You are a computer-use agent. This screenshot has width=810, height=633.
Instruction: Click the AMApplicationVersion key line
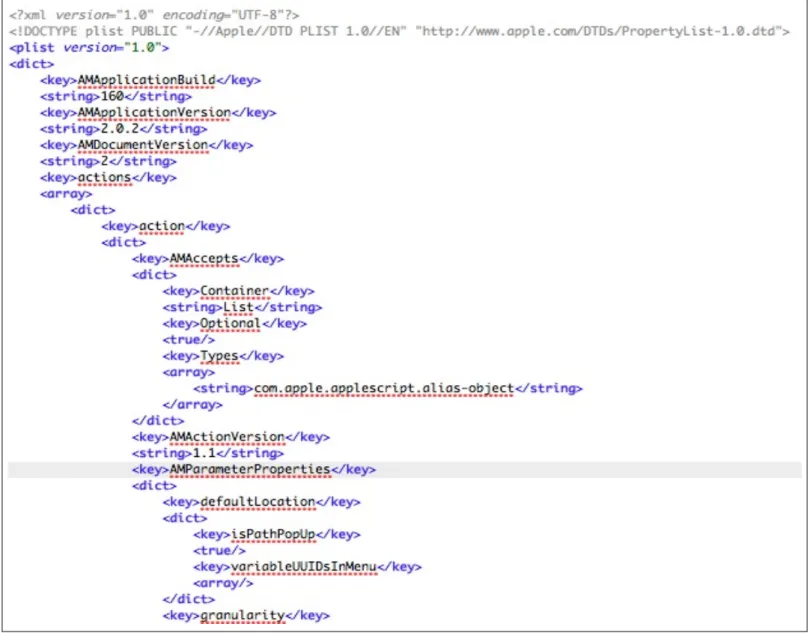pos(158,113)
